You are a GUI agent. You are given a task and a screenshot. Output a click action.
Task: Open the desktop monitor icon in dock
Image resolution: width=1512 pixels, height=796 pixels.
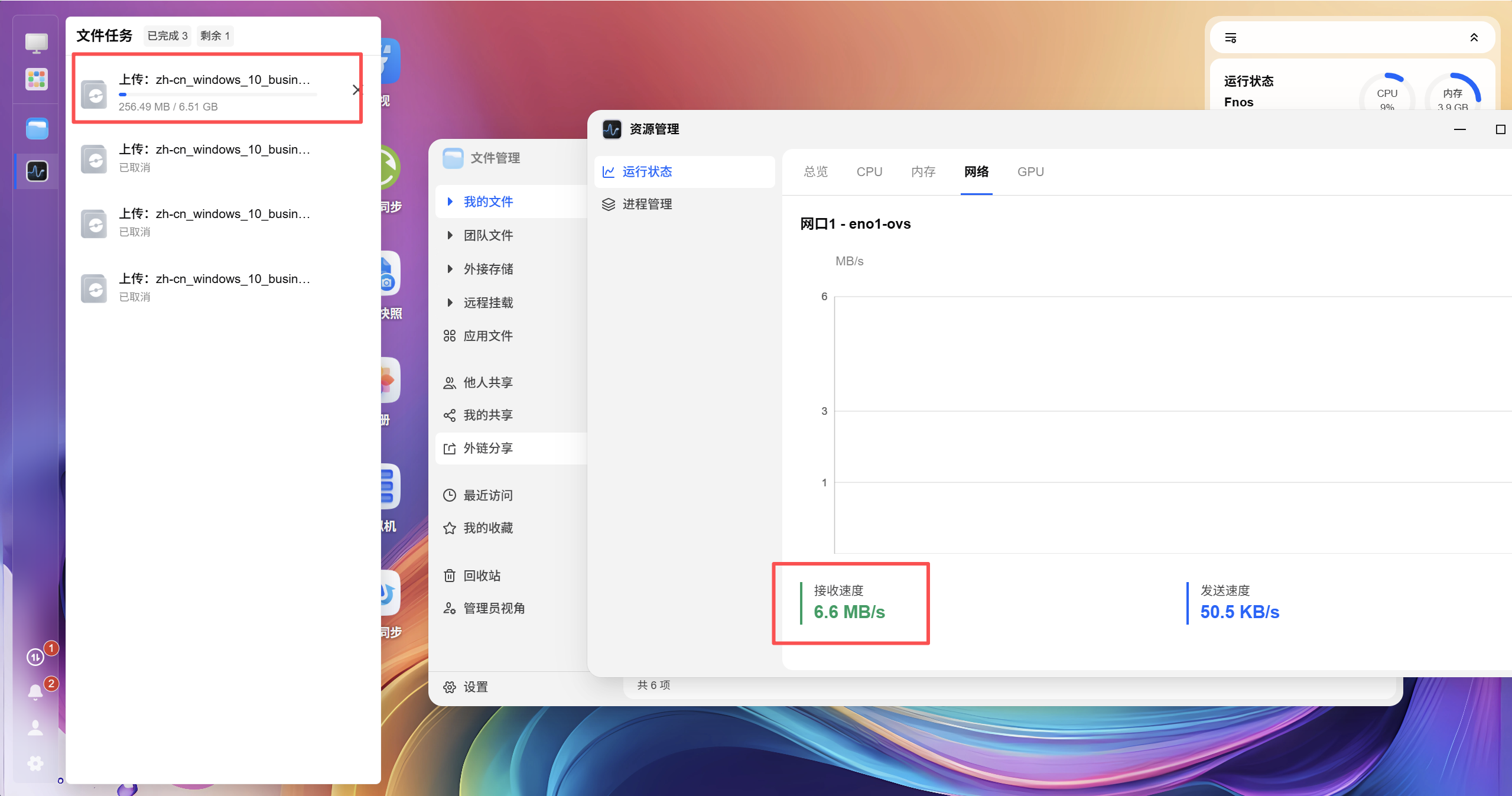pyautogui.click(x=37, y=43)
